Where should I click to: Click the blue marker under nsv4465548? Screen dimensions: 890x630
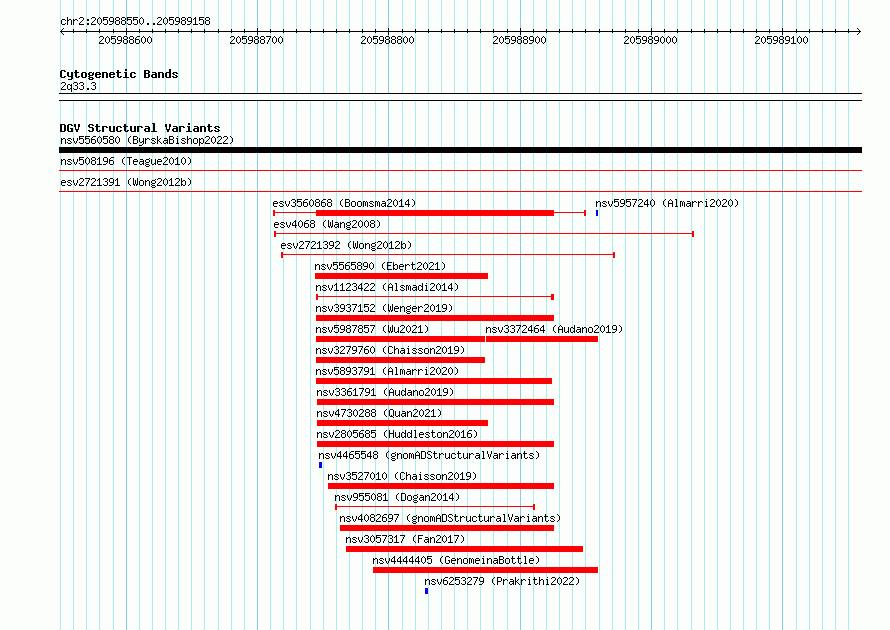pyautogui.click(x=320, y=465)
